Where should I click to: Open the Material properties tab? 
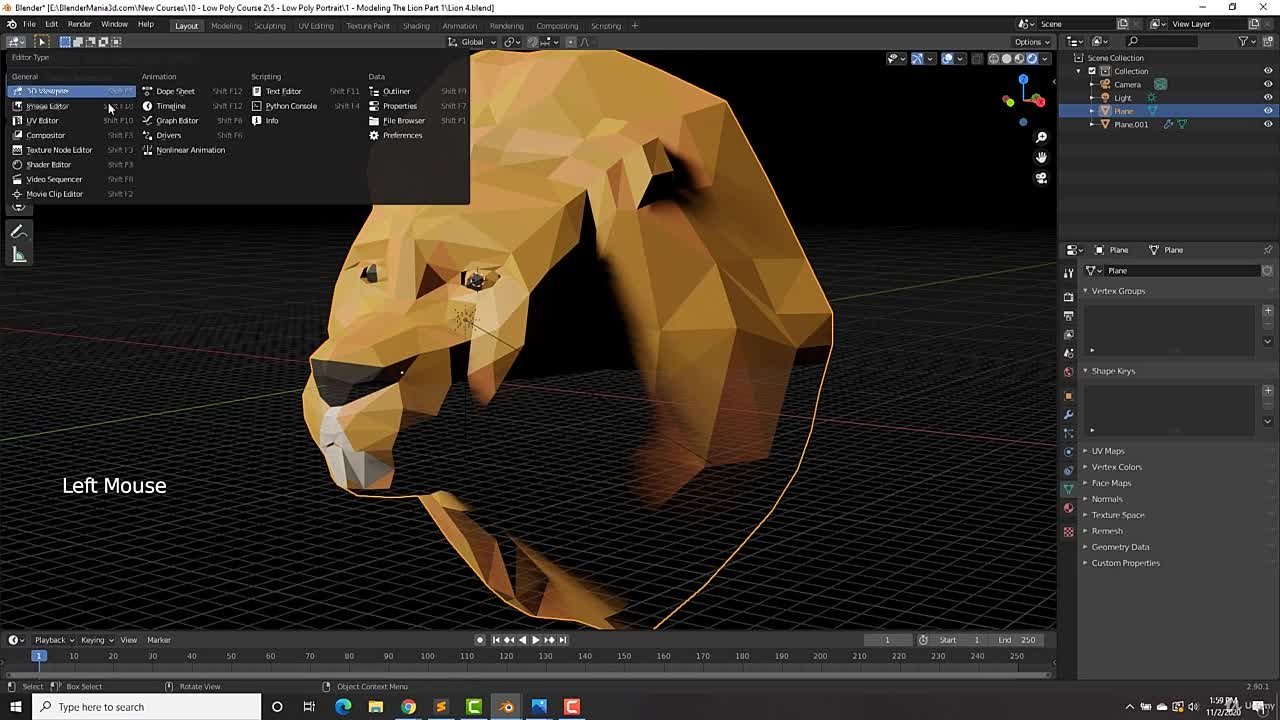tap(1068, 508)
